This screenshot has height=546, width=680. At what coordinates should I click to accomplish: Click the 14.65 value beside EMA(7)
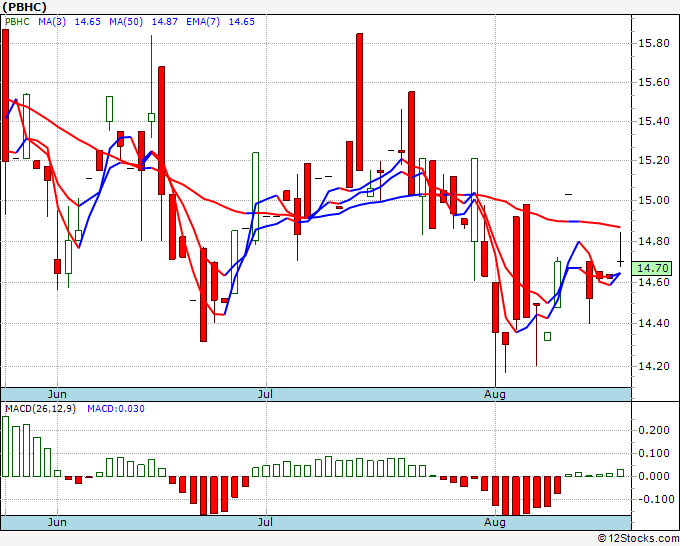pos(242,22)
